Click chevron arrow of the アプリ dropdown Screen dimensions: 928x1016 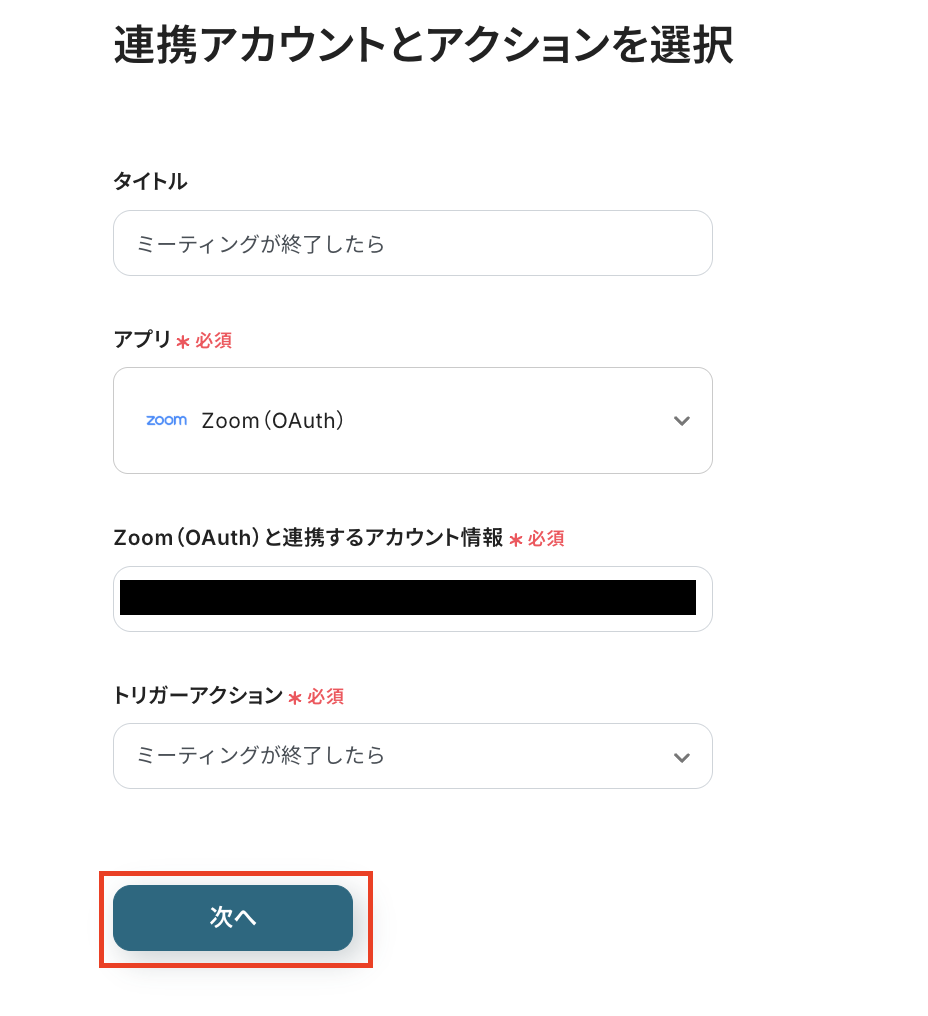[682, 421]
